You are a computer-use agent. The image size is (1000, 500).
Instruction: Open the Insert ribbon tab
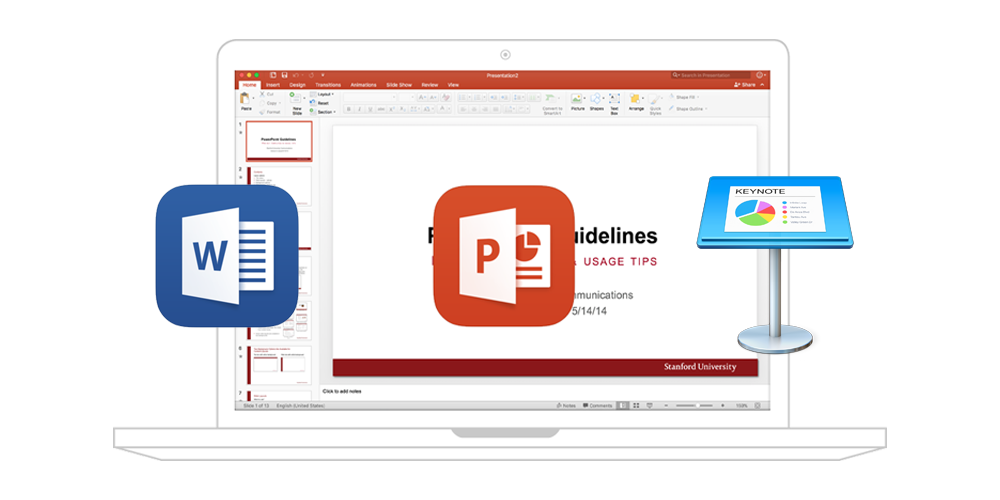273,85
